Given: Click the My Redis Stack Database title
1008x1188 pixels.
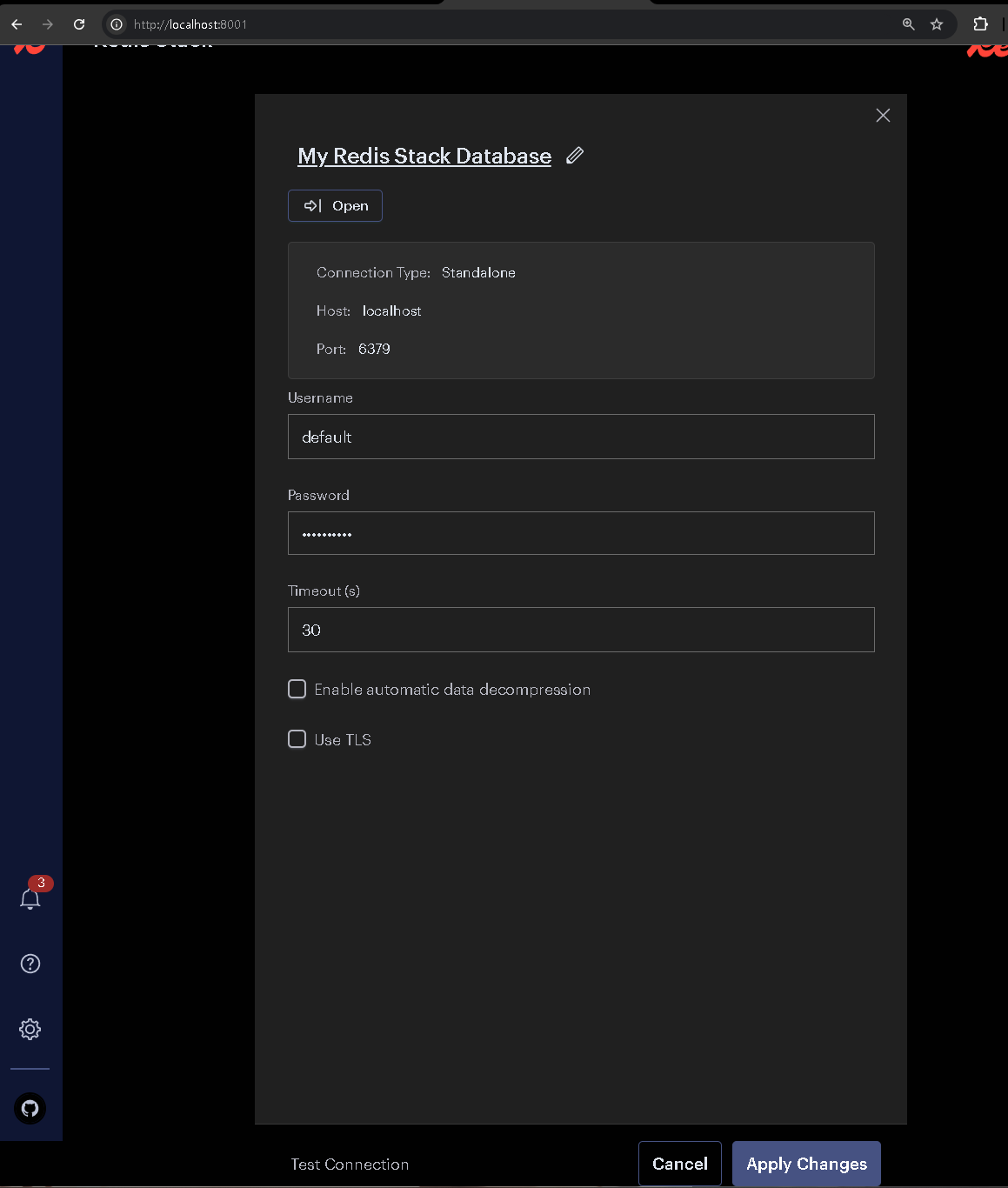Looking at the screenshot, I should click(424, 156).
